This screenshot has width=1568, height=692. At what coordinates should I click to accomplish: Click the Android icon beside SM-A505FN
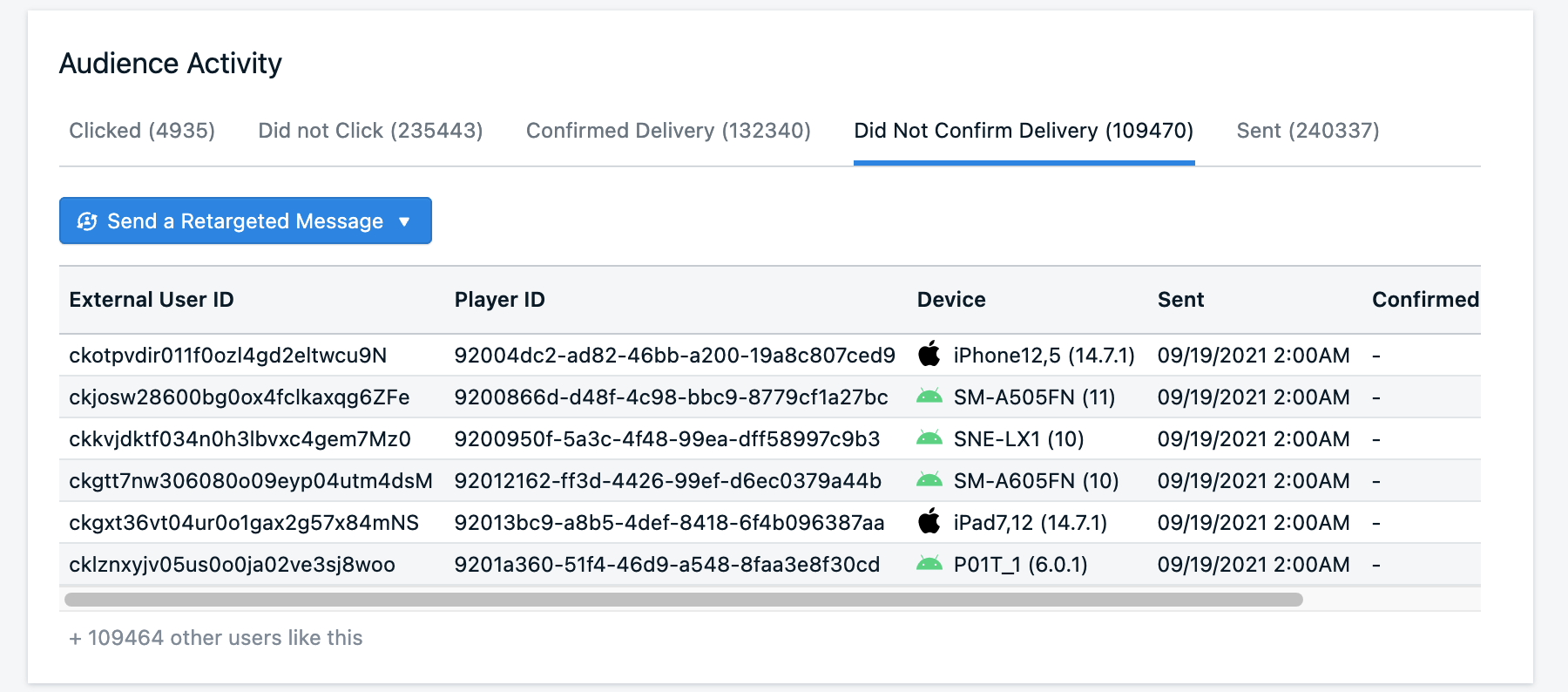point(929,397)
